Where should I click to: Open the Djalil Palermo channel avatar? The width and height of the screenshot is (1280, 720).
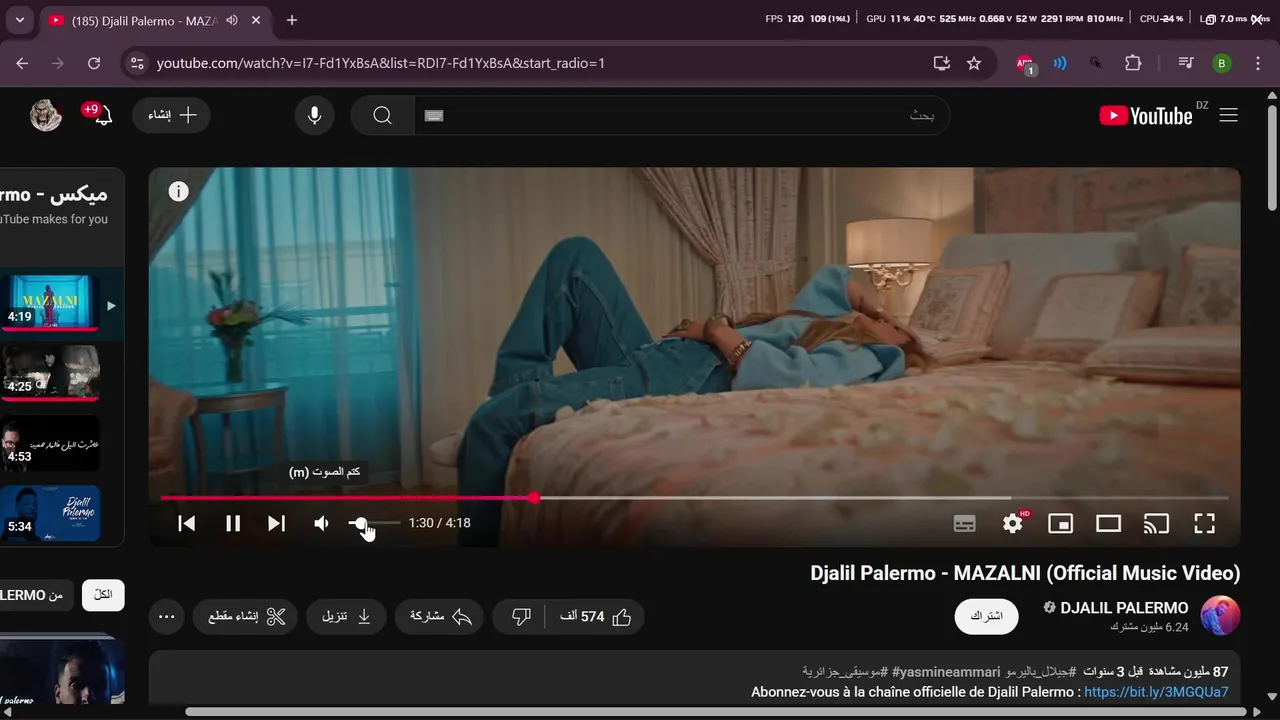click(x=1220, y=616)
